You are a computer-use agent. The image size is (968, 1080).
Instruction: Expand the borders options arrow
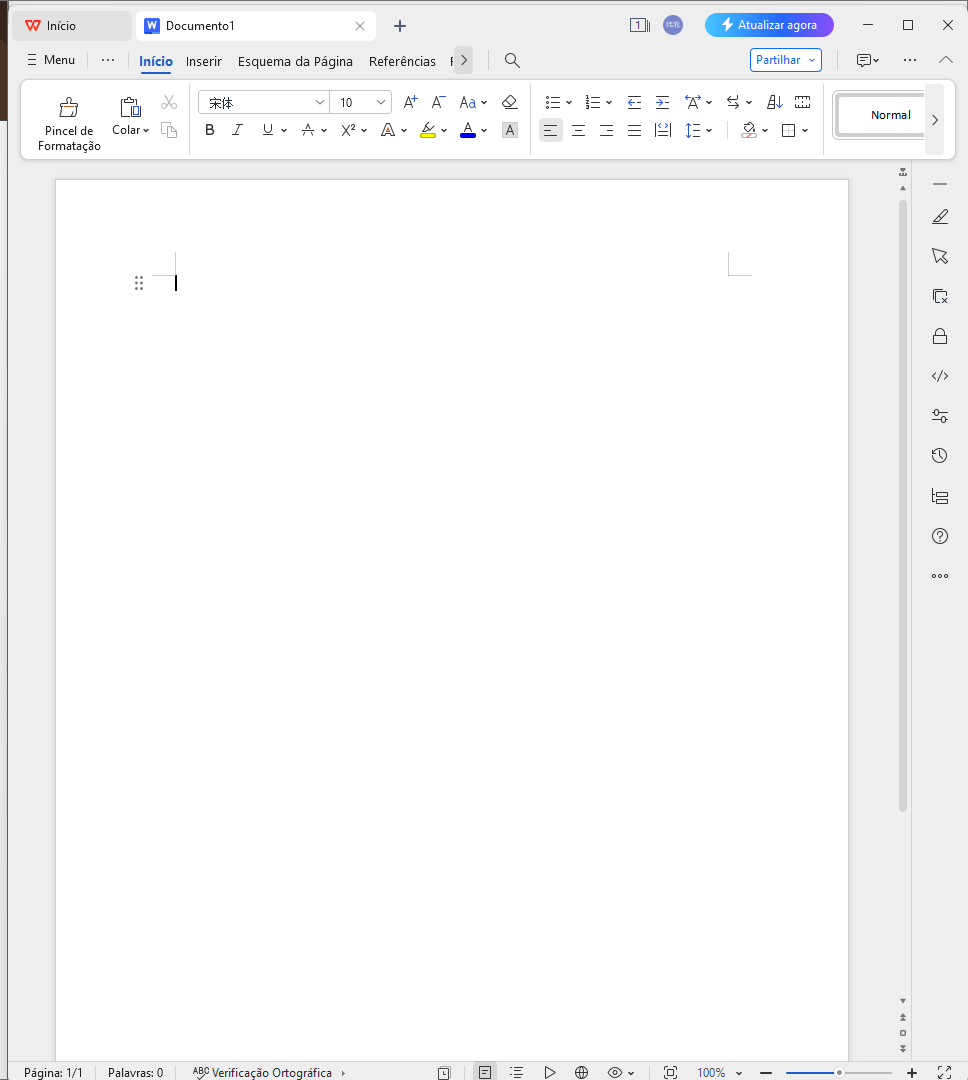[805, 130]
